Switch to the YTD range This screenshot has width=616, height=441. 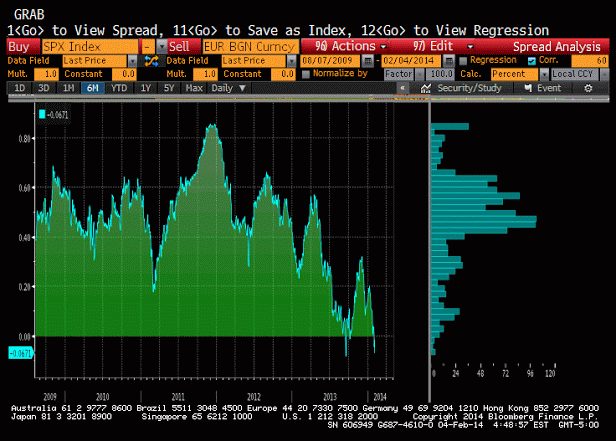click(x=119, y=88)
